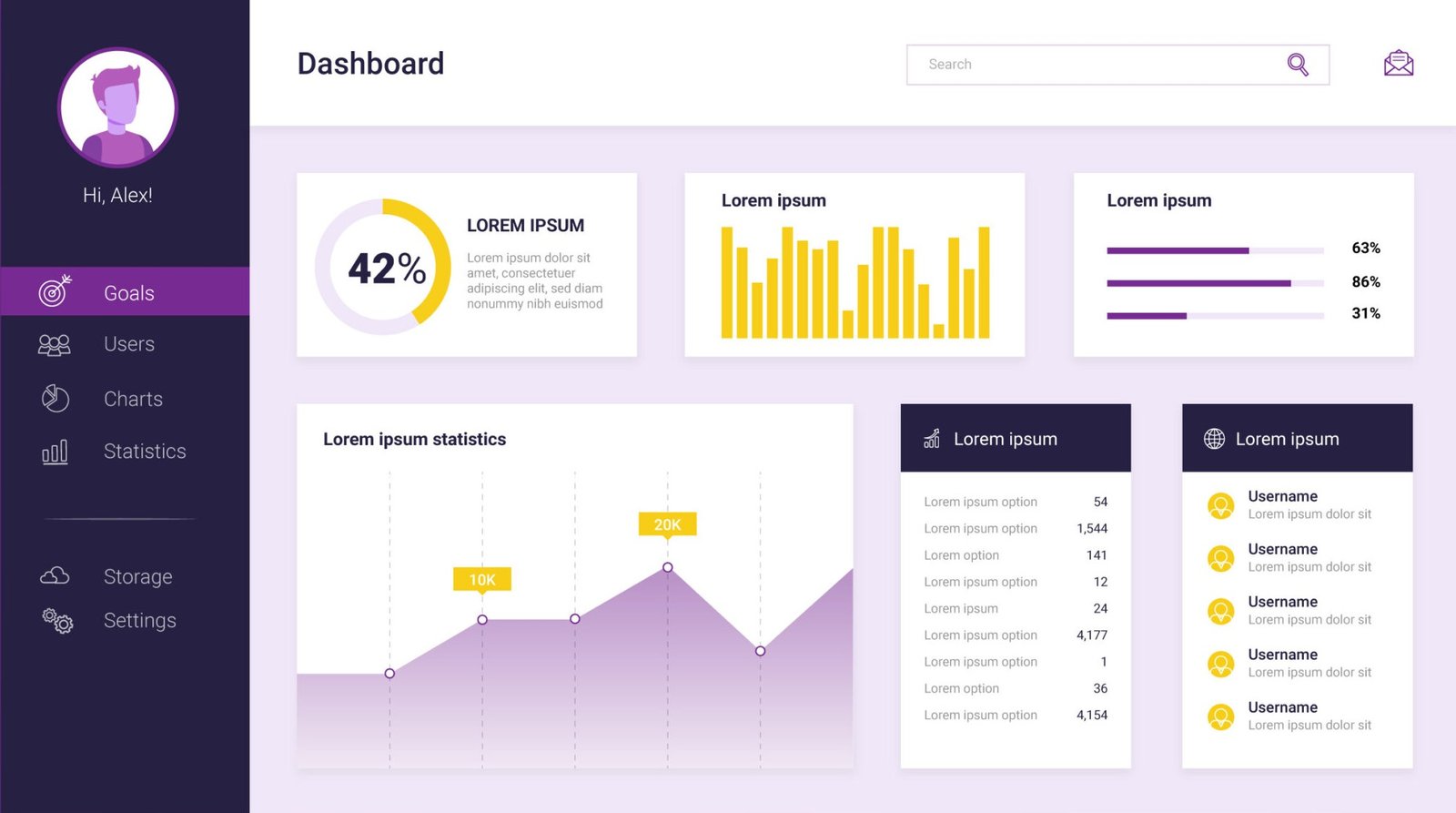This screenshot has width=1456, height=813.
Task: Open the Users menu item
Action: click(x=129, y=344)
